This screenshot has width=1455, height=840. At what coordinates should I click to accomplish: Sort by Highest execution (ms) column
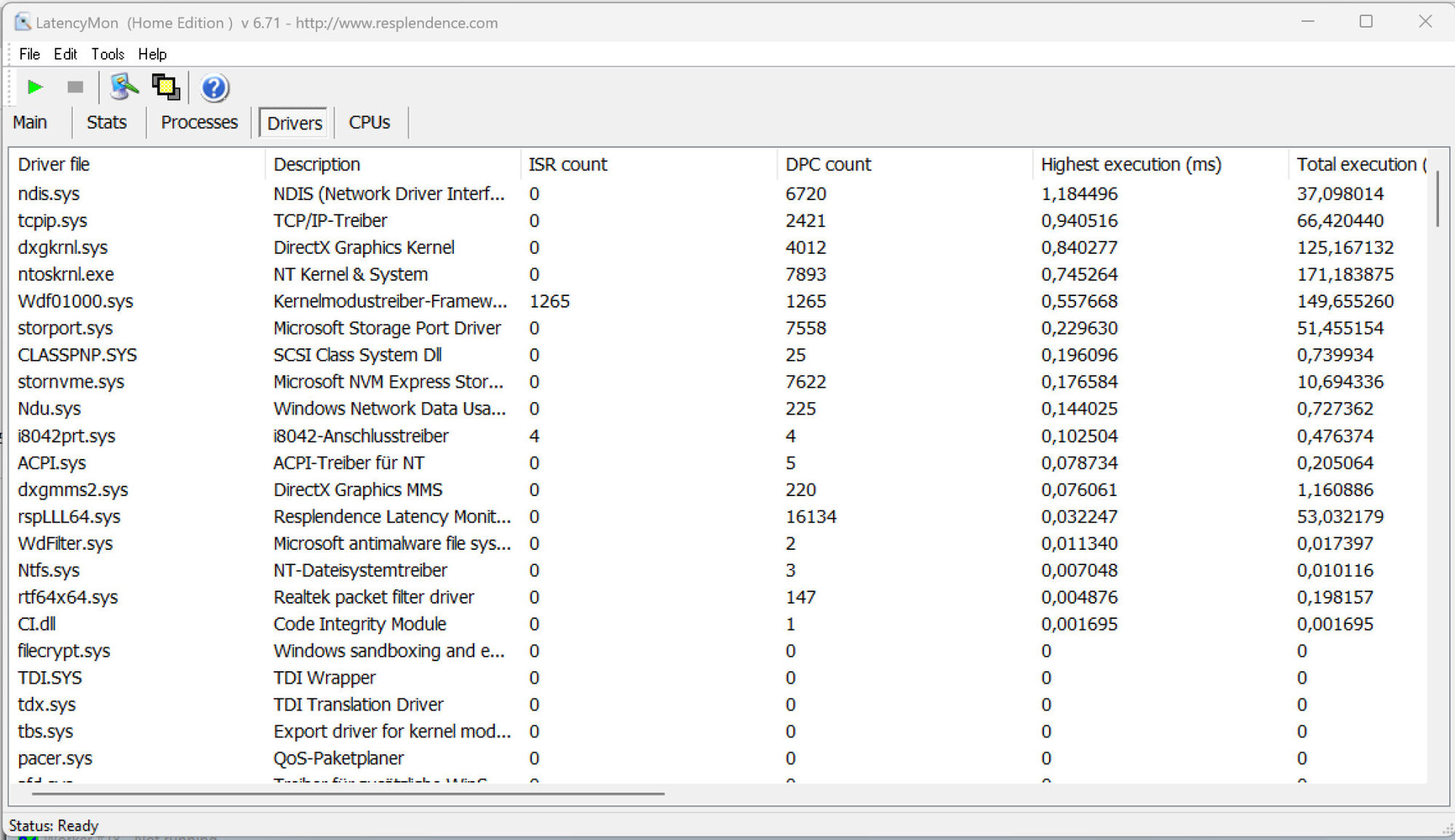click(x=1131, y=164)
